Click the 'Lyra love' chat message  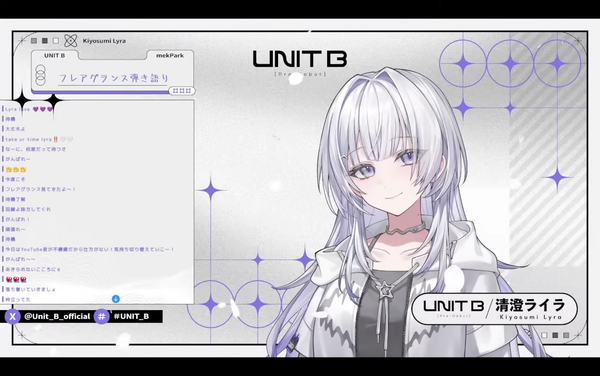(29, 109)
